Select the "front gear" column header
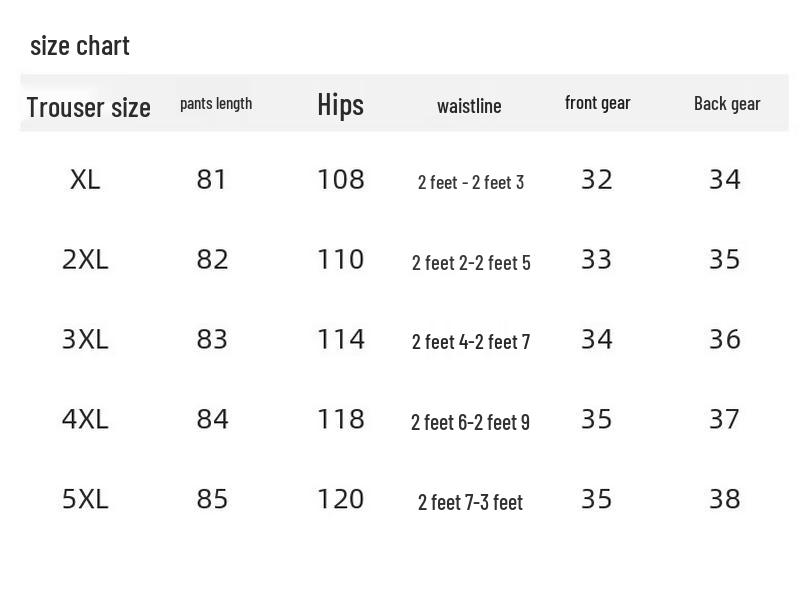Screen dimensions: 809x607 [597, 102]
